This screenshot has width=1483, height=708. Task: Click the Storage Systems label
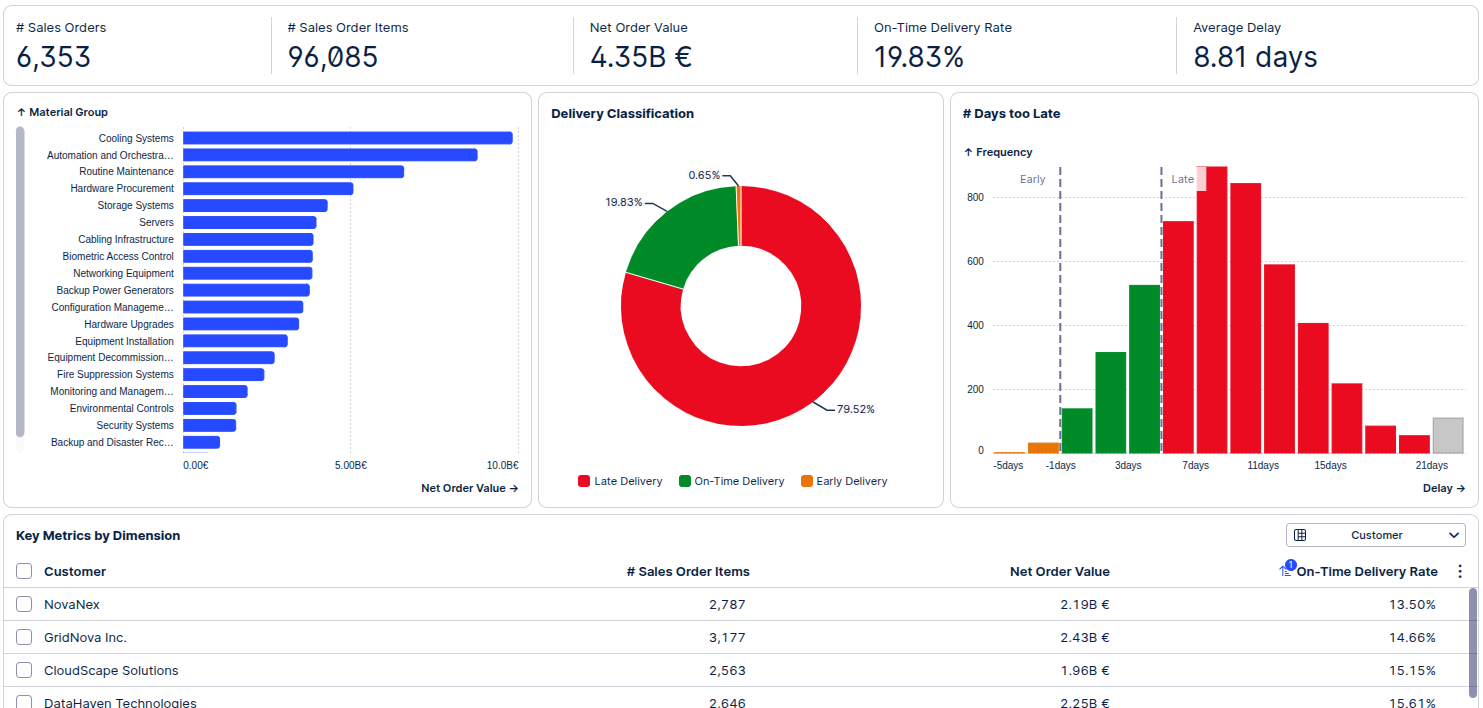[x=135, y=205]
